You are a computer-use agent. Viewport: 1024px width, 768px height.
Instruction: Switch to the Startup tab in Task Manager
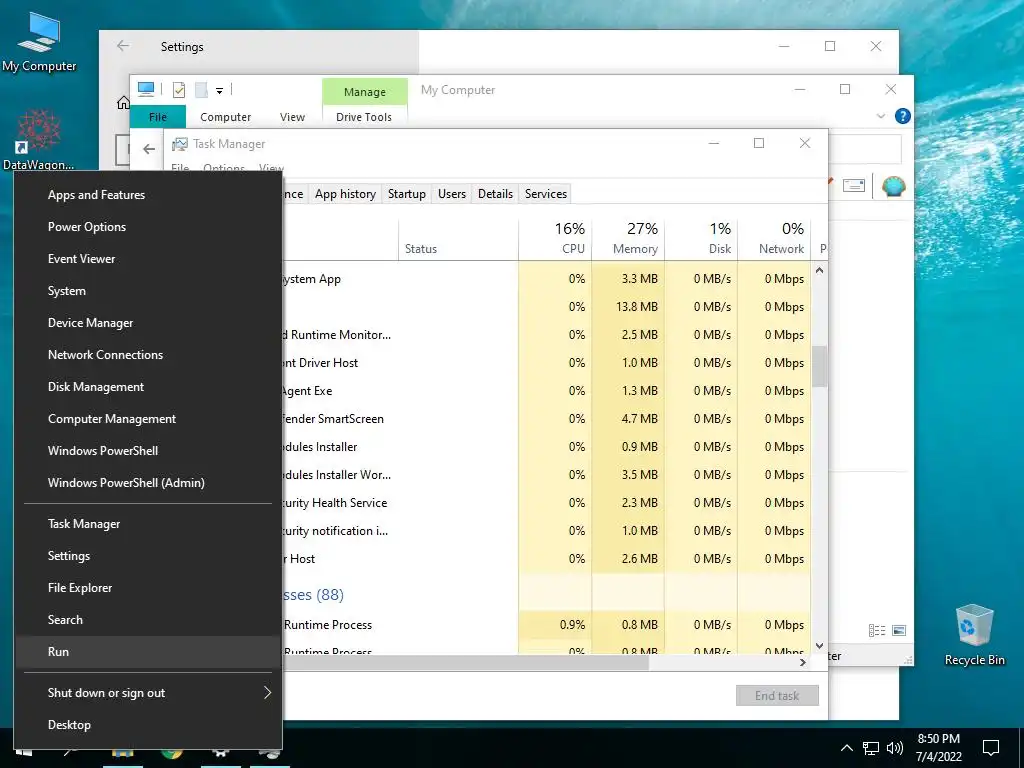click(x=406, y=194)
